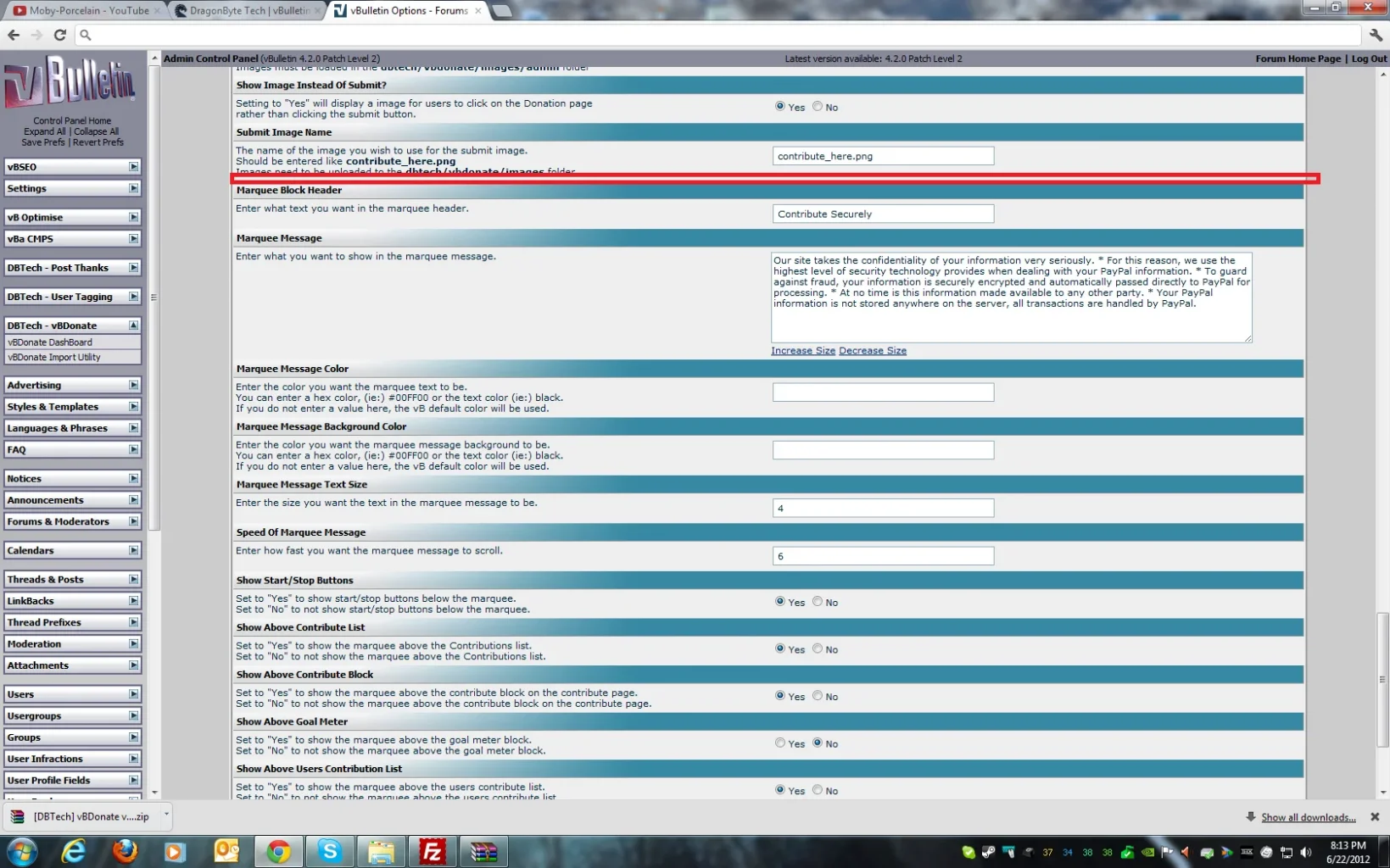1390x868 pixels.
Task: Click the Submit Image Name field
Action: pyautogui.click(x=883, y=156)
